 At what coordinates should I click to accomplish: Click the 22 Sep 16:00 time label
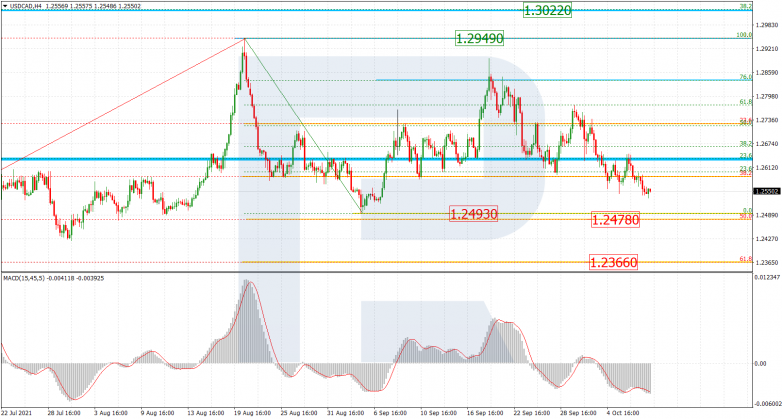pyautogui.click(x=532, y=414)
